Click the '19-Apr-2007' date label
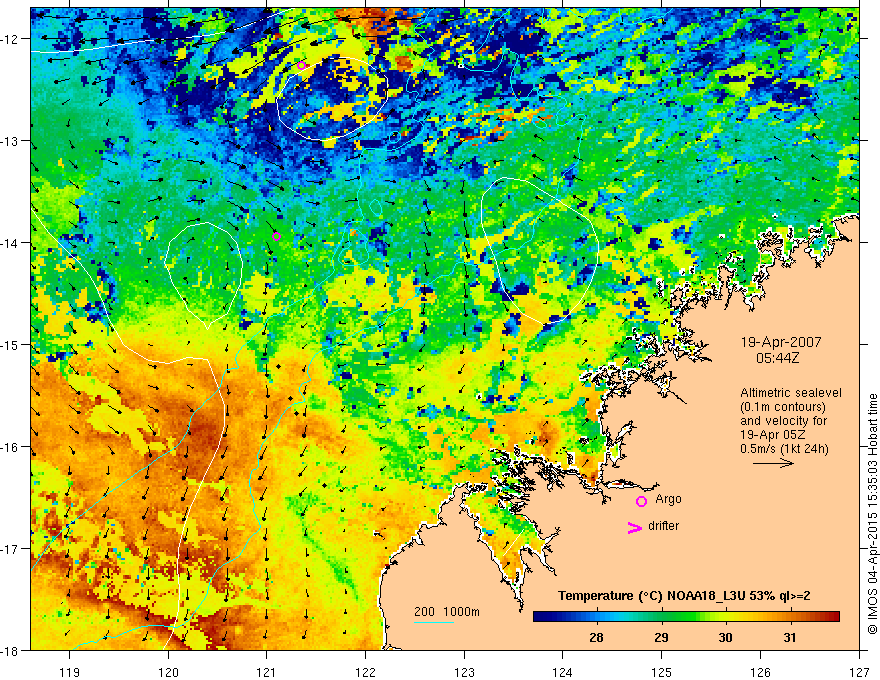The image size is (880, 680). [781, 342]
